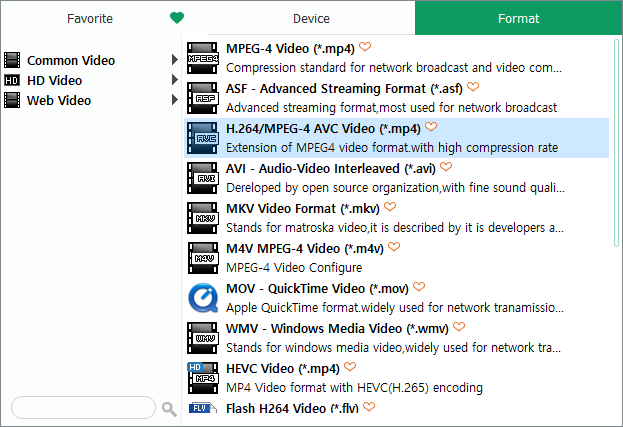This screenshot has width=623, height=427.
Task: Toggle heart for HEVC Video
Action: (350, 367)
